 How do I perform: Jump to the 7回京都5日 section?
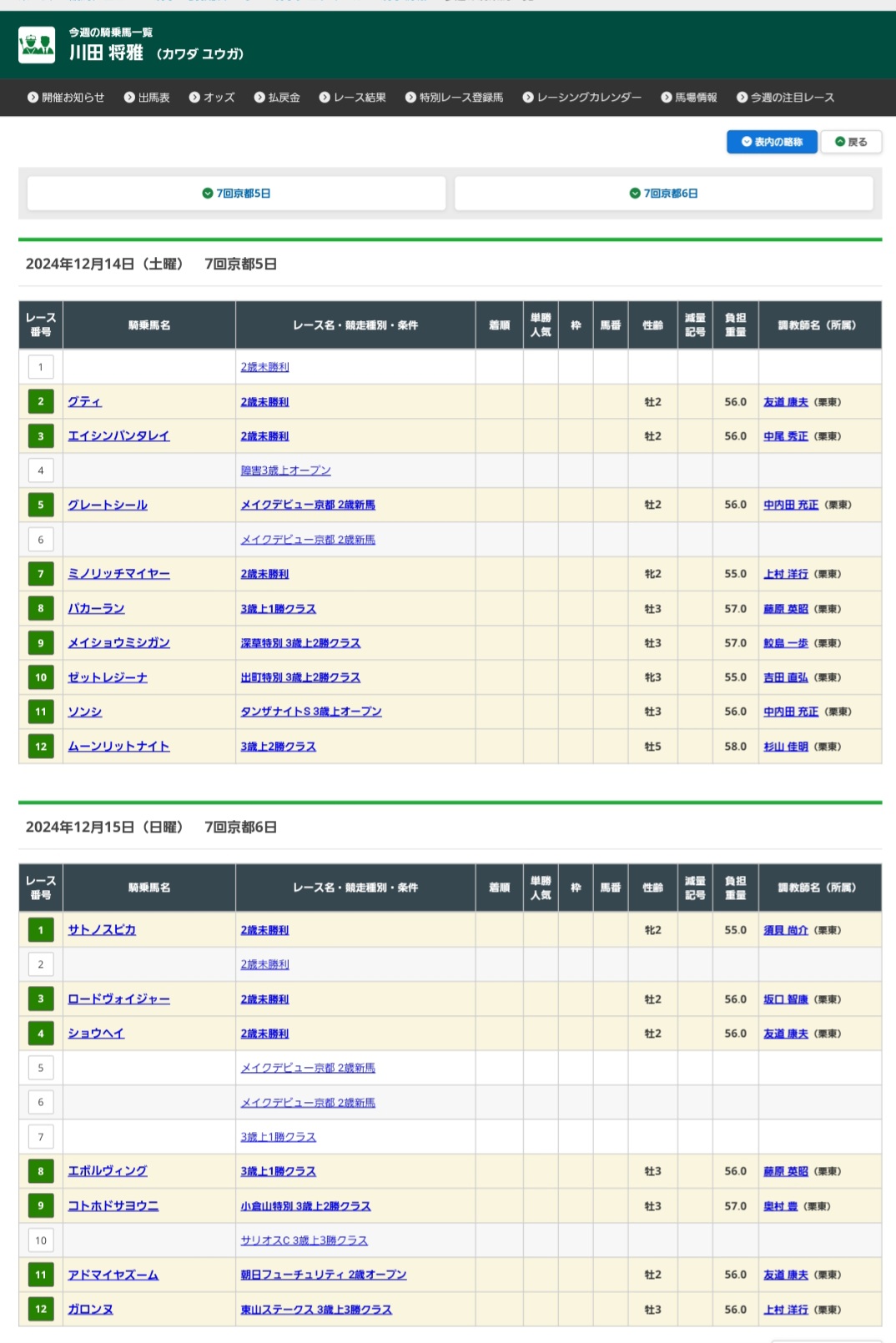(x=236, y=194)
